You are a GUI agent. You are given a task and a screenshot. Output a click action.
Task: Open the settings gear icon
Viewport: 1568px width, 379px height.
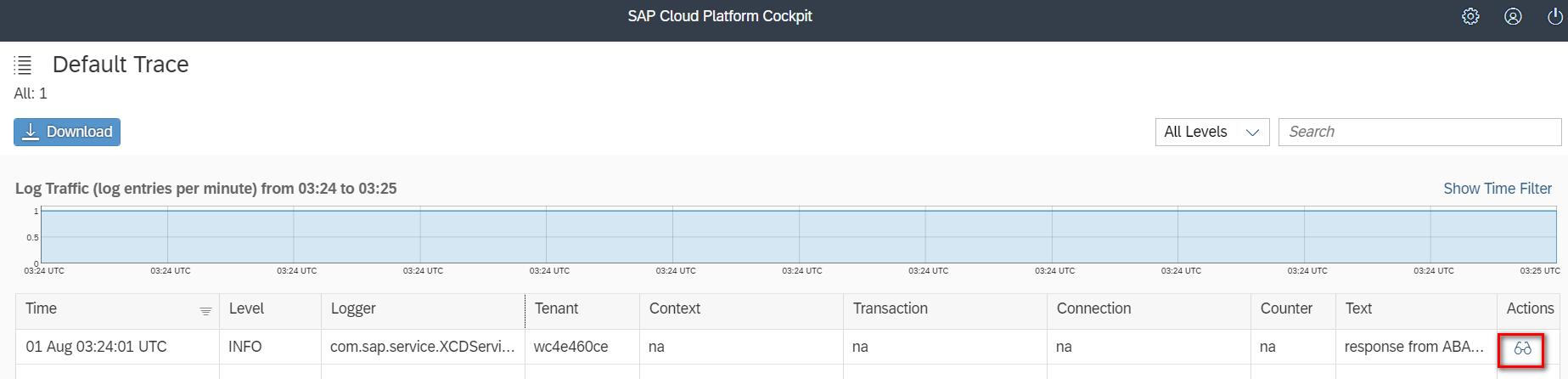(1470, 16)
